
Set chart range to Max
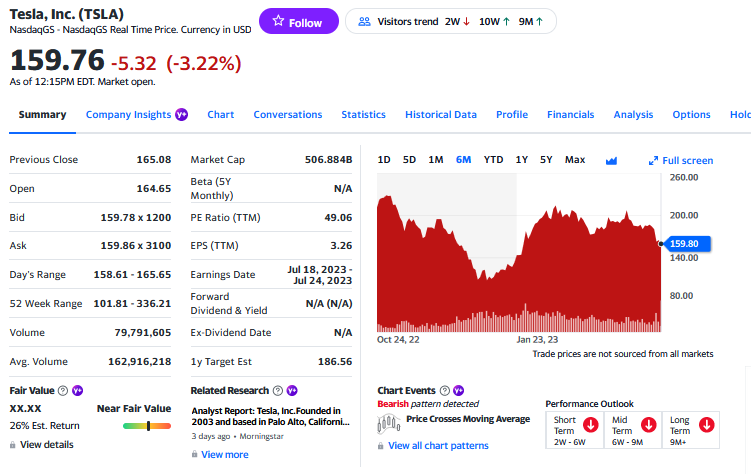click(x=575, y=160)
